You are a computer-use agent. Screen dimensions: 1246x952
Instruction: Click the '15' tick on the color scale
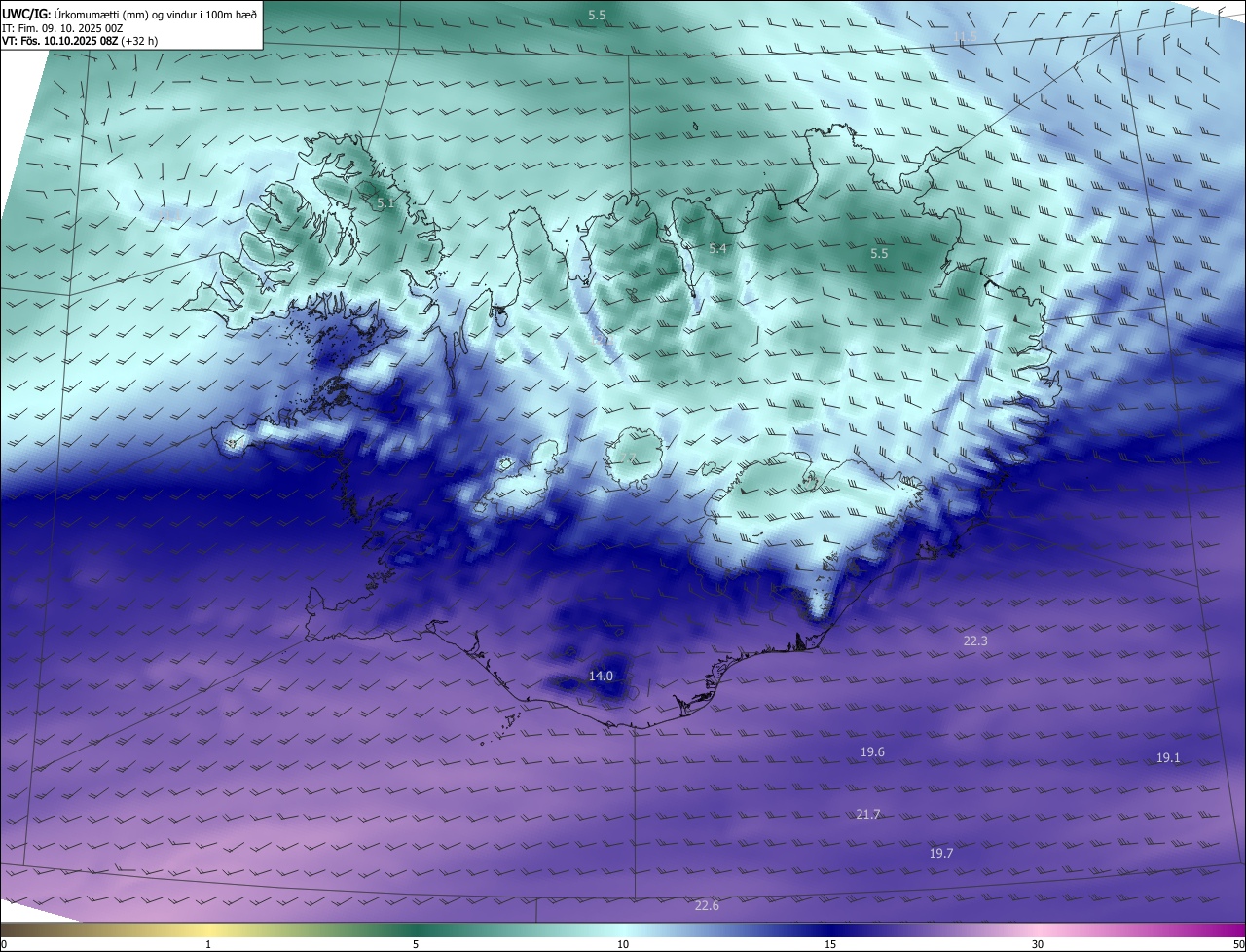tap(830, 944)
